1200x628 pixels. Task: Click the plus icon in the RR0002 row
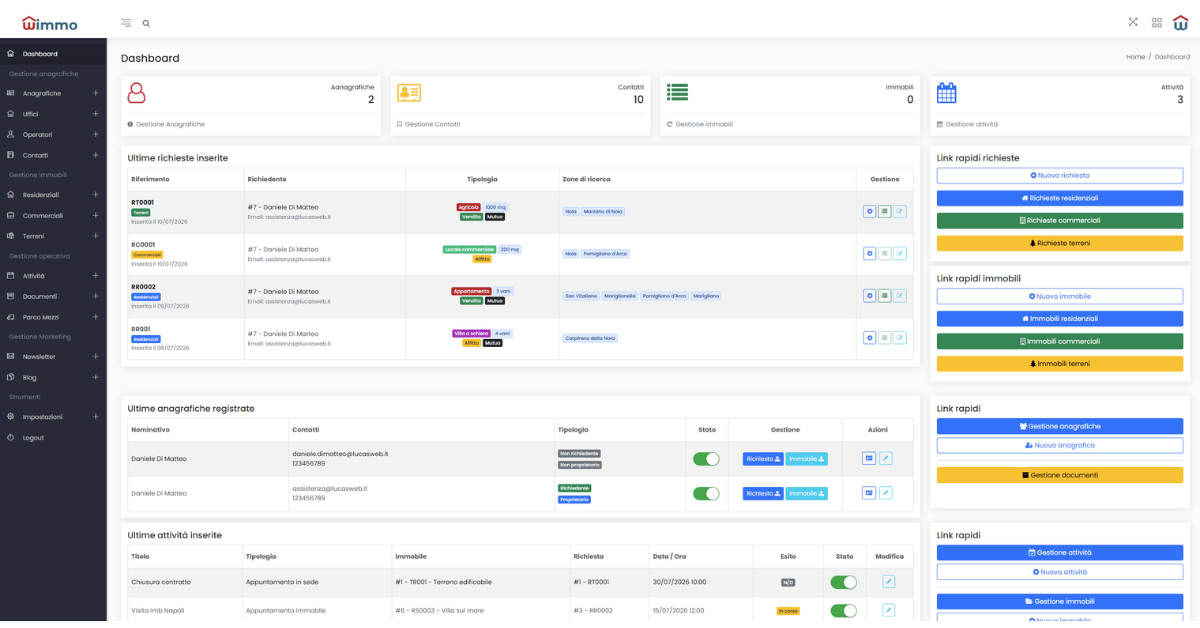[x=870, y=296]
